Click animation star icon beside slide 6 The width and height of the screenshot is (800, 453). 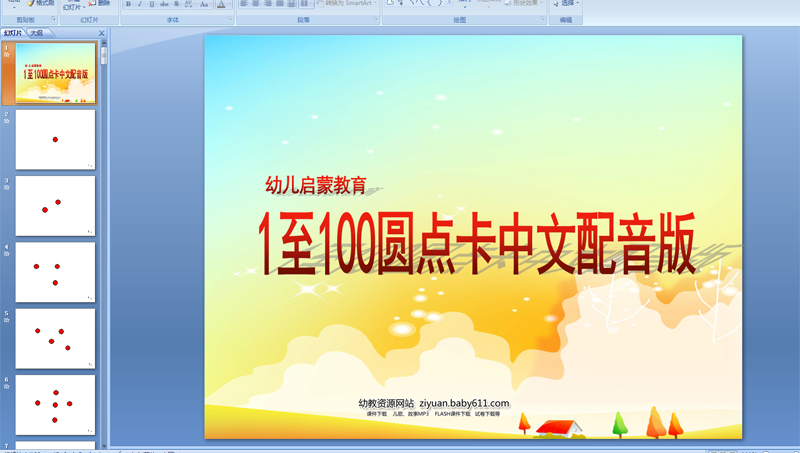7,386
